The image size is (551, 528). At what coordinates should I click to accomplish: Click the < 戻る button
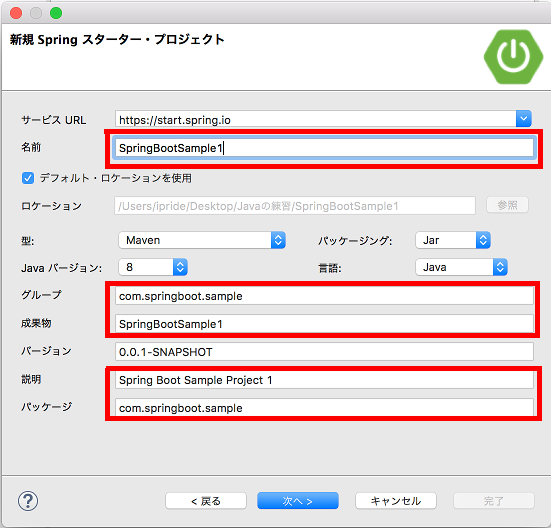pyautogui.click(x=206, y=501)
